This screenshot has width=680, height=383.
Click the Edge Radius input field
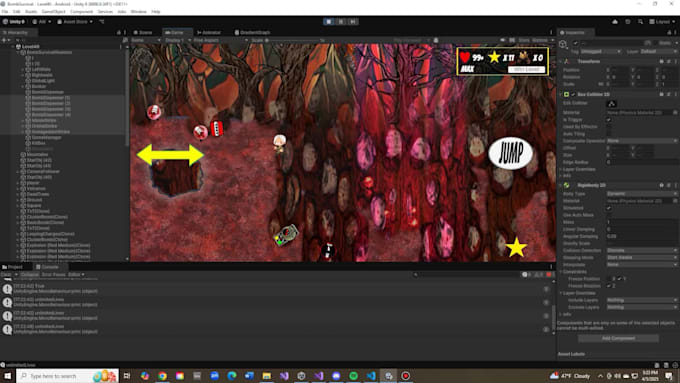click(642, 162)
